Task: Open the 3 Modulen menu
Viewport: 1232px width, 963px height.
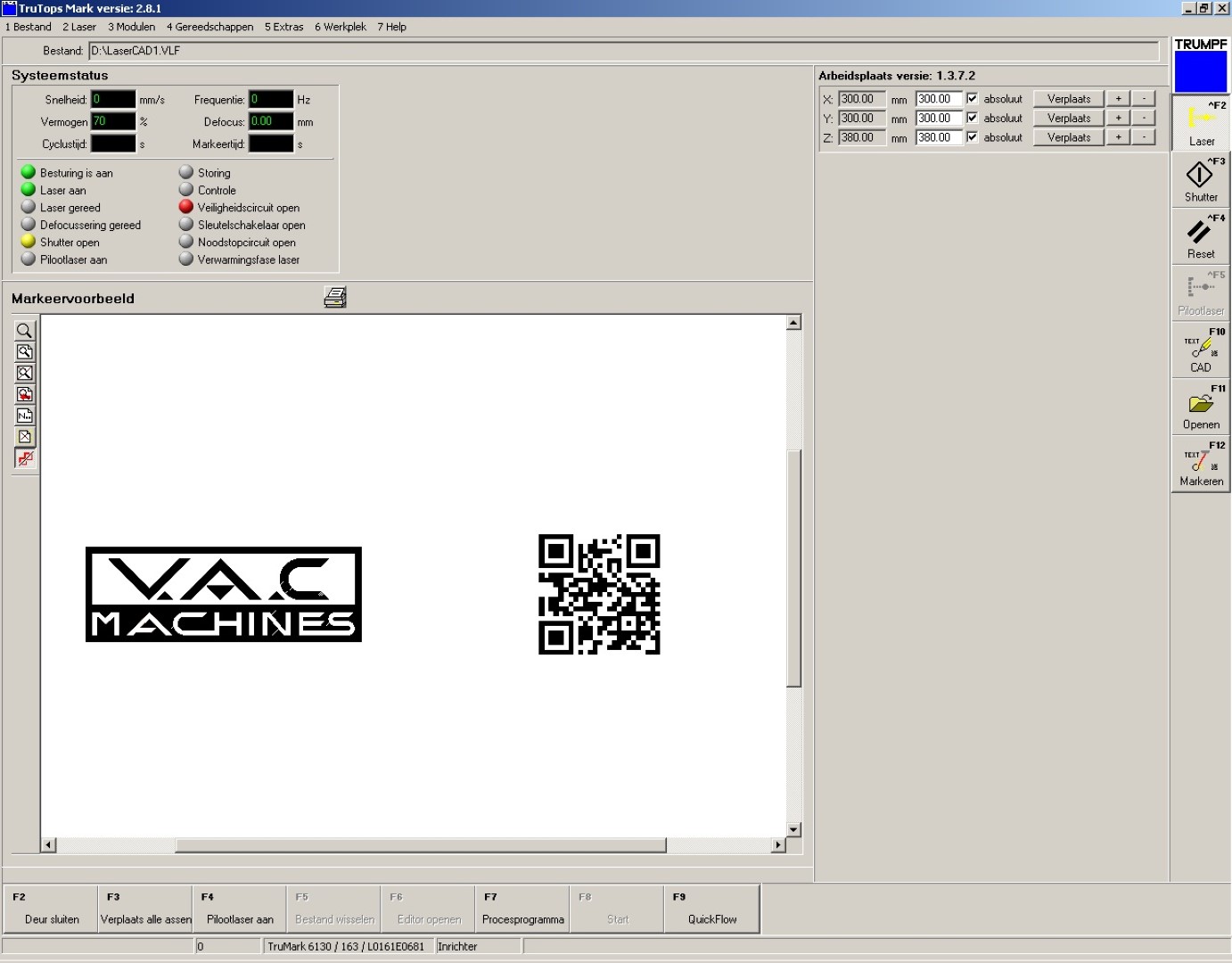Action: coord(132,27)
